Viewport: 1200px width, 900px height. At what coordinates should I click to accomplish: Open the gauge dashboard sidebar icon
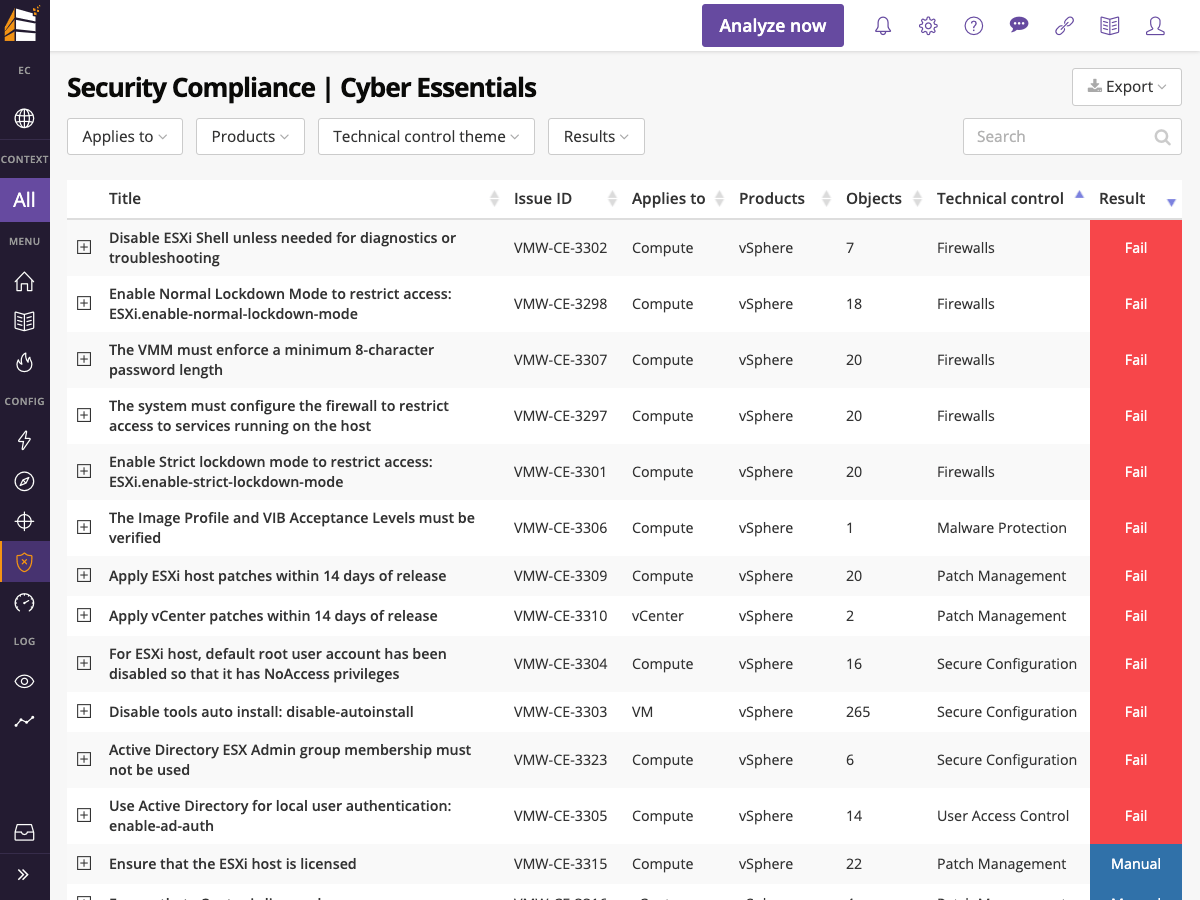click(24, 602)
